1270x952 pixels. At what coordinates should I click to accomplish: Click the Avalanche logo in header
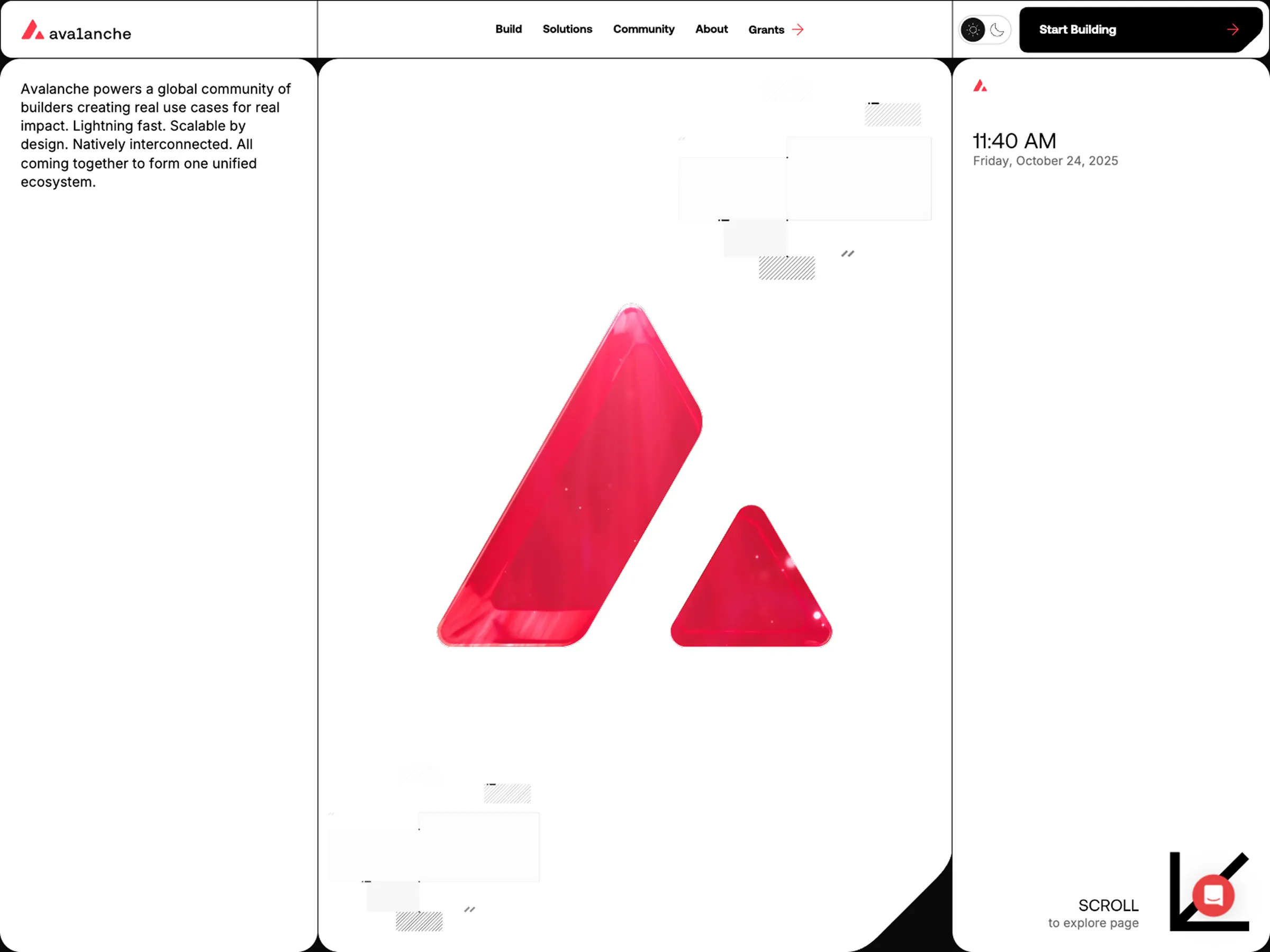tap(76, 31)
